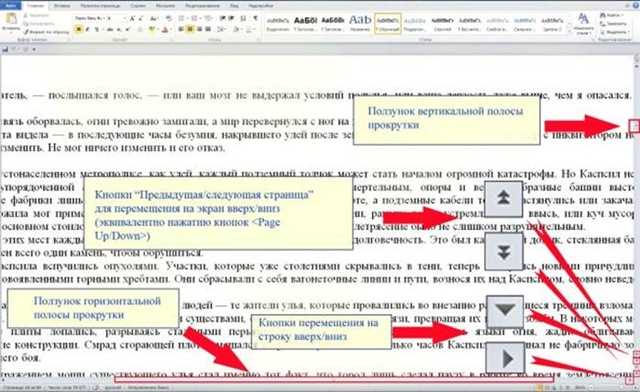Image resolution: width=640 pixels, height=392 pixels.
Task: Open the Clipboard group dialog launcher
Action: [68, 40]
